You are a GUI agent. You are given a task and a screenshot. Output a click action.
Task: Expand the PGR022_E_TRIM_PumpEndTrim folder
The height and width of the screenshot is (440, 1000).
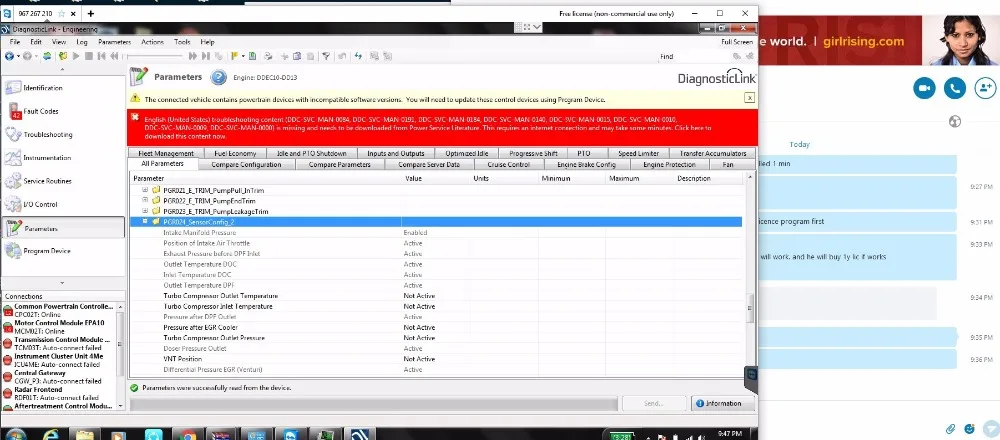point(145,200)
